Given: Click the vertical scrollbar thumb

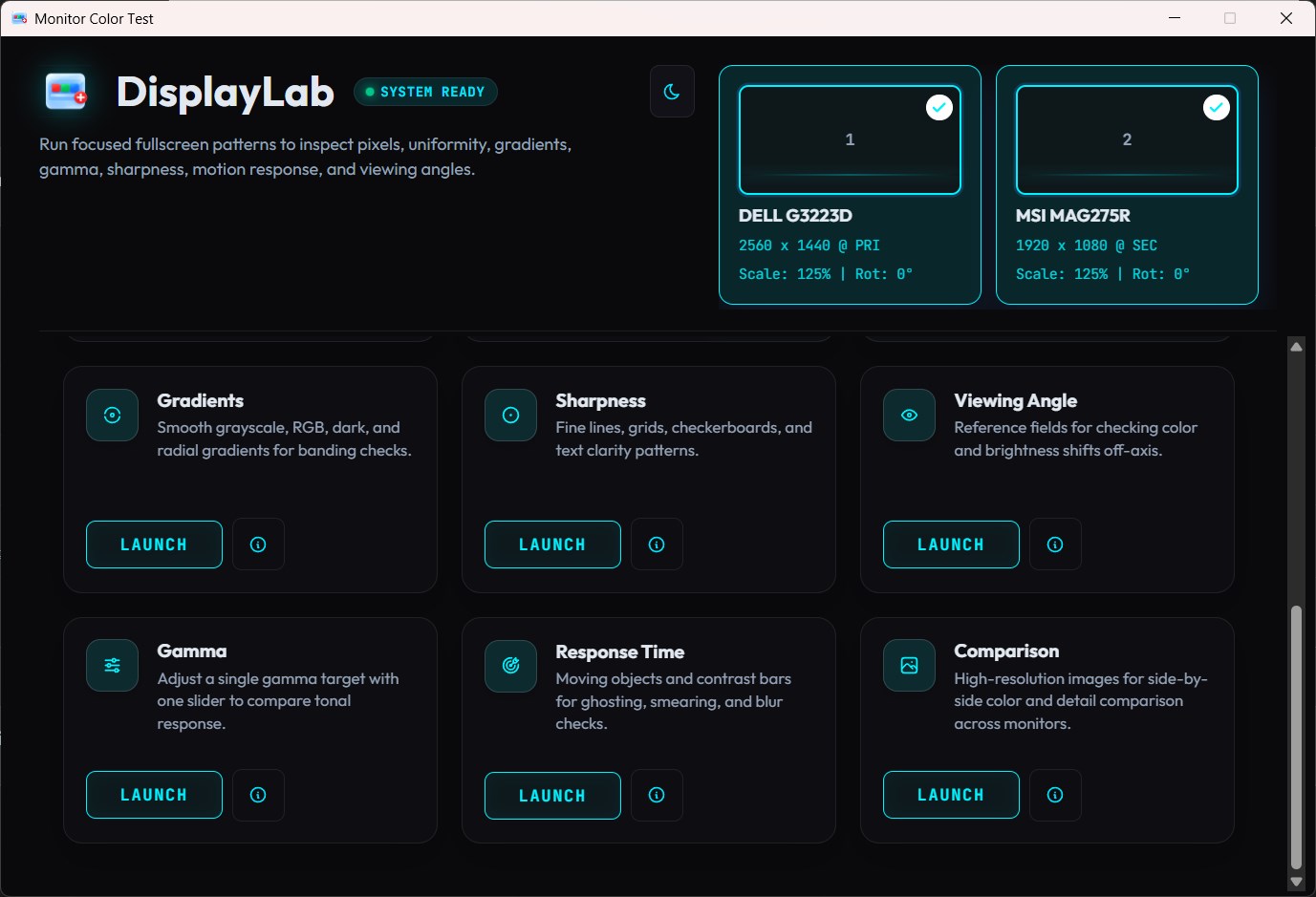Looking at the screenshot, I should [x=1296, y=737].
